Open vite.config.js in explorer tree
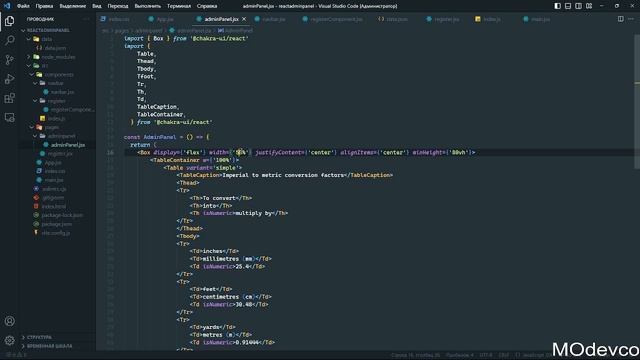This screenshot has height=360, width=640. [x=57, y=233]
